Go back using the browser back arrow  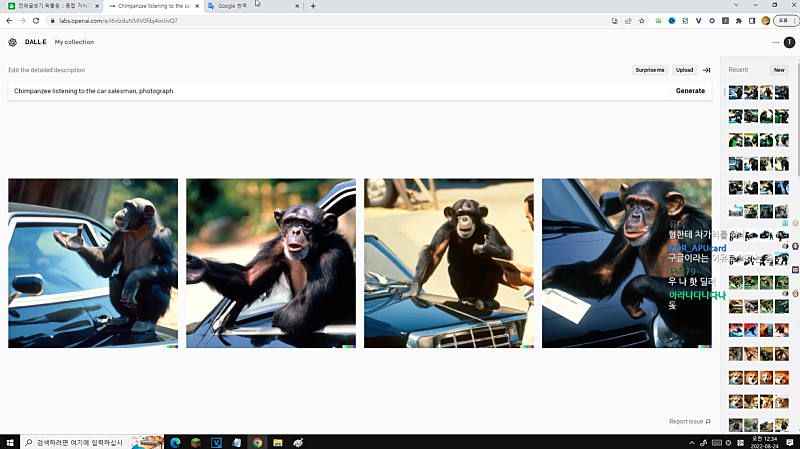point(9,21)
